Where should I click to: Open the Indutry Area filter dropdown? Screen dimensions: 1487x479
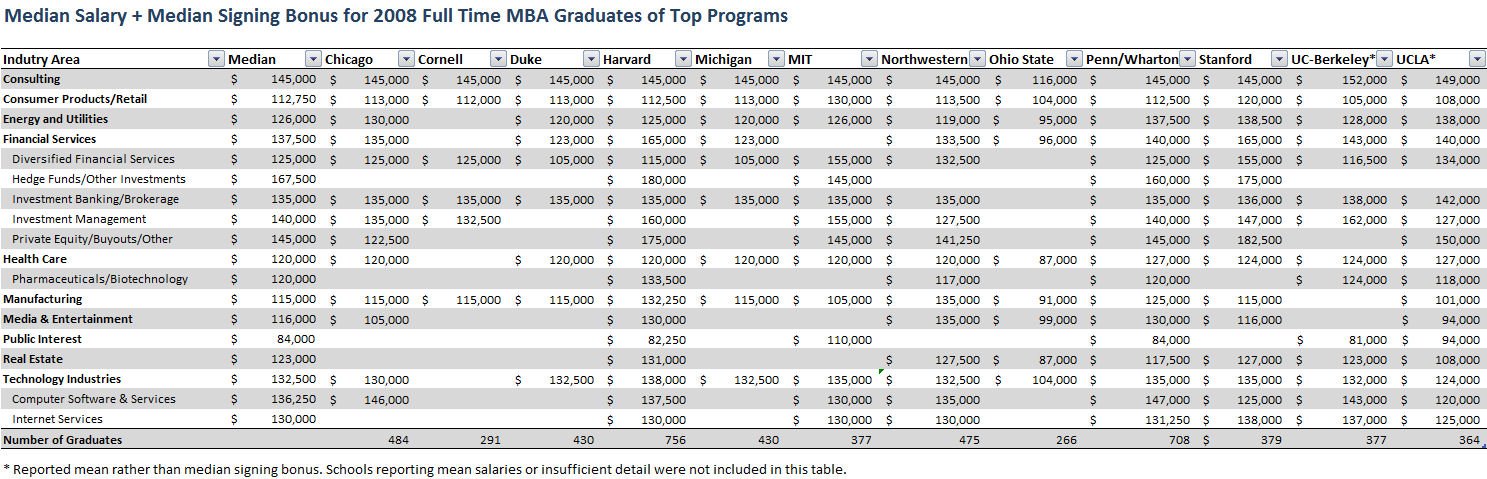click(216, 59)
